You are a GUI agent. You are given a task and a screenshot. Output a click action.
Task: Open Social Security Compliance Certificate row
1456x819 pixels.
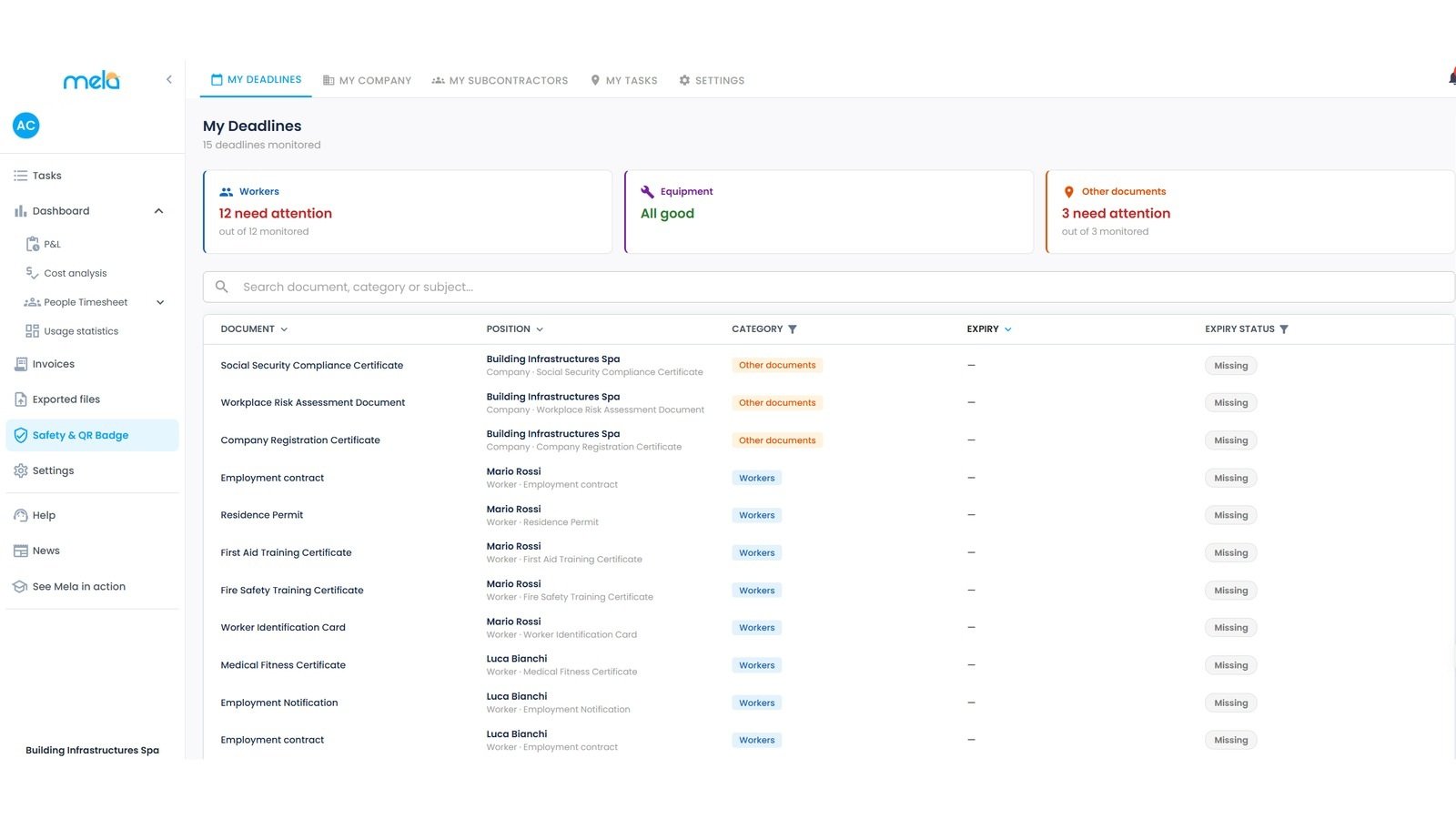(829, 365)
